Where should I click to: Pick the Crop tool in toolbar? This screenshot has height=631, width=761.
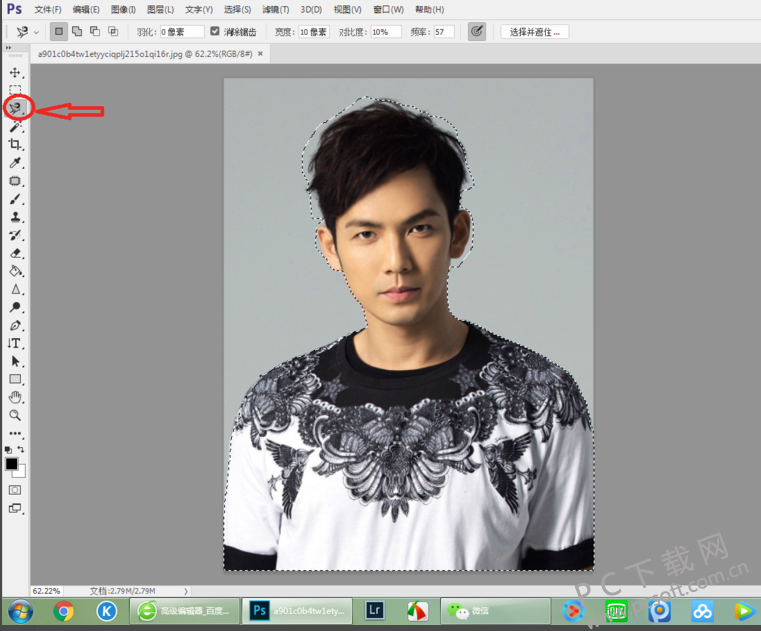coord(15,144)
